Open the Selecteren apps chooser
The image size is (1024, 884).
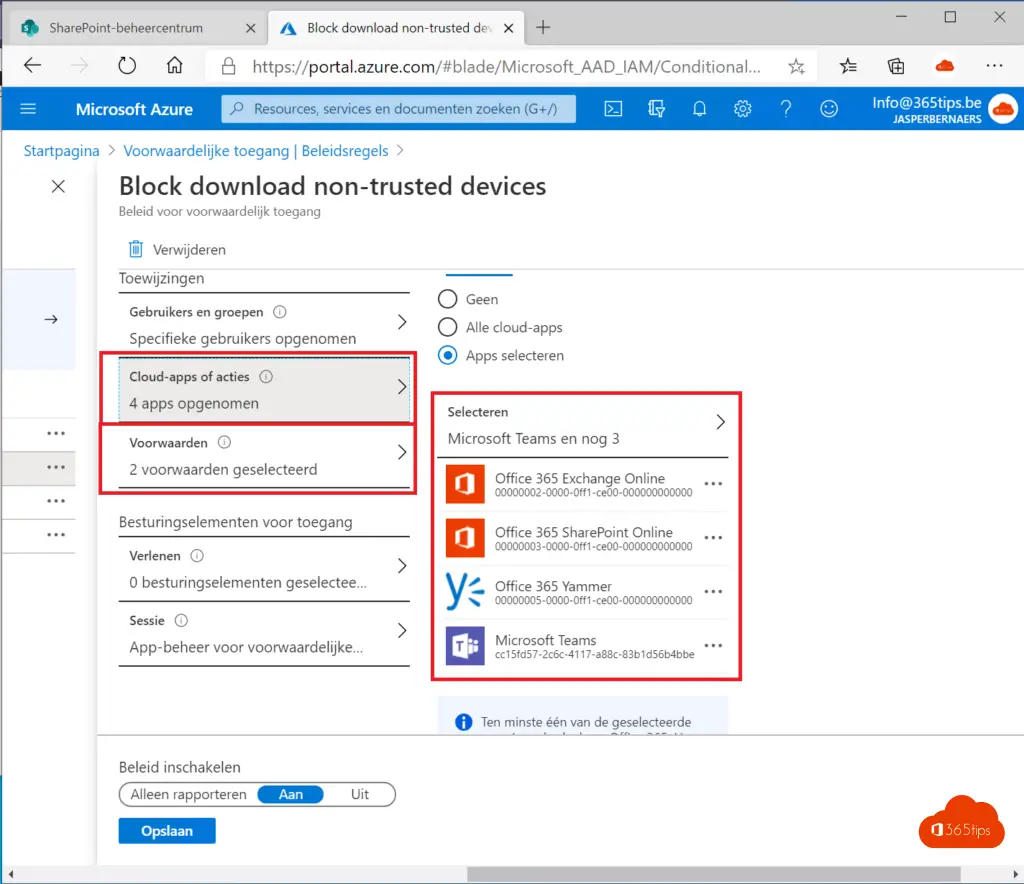tap(586, 425)
